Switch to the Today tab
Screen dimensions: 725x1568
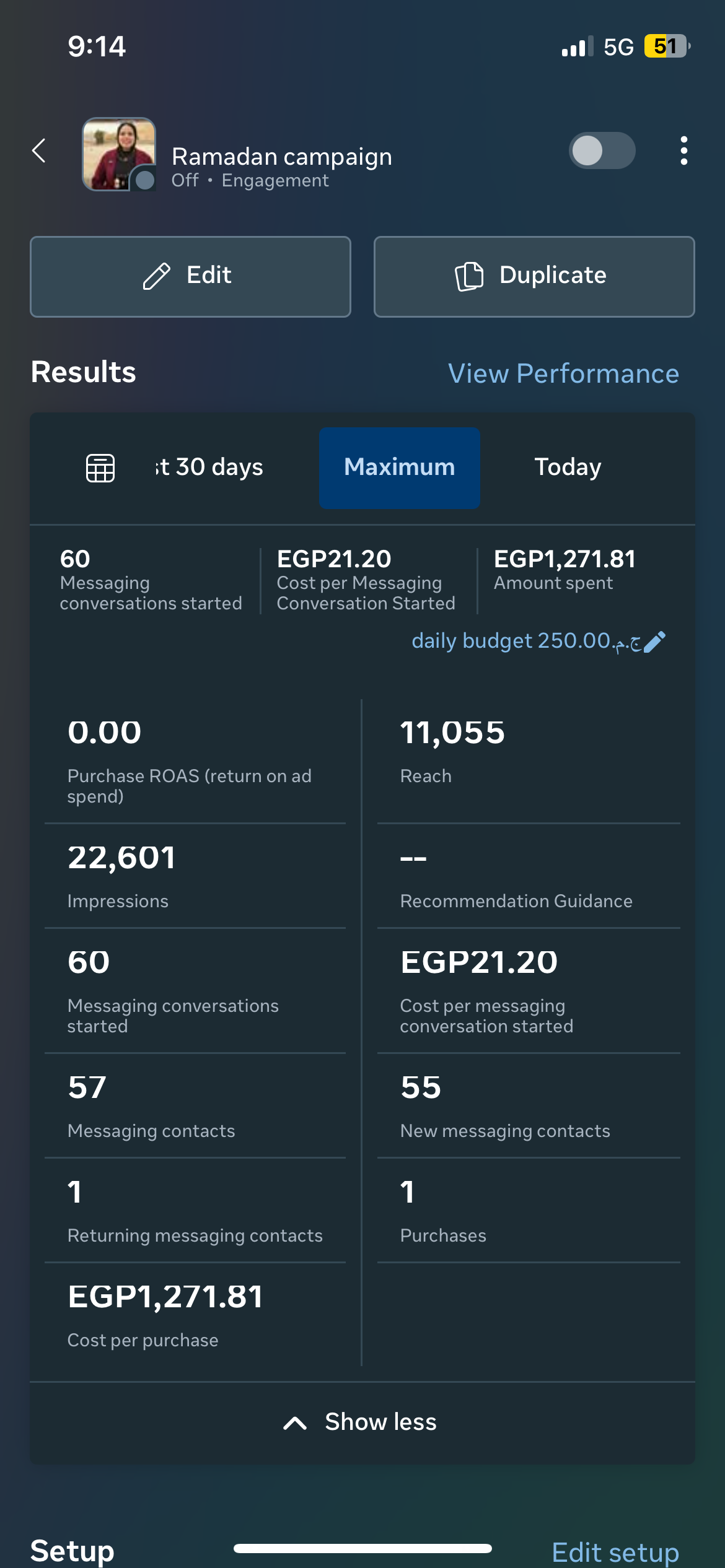[x=568, y=468]
